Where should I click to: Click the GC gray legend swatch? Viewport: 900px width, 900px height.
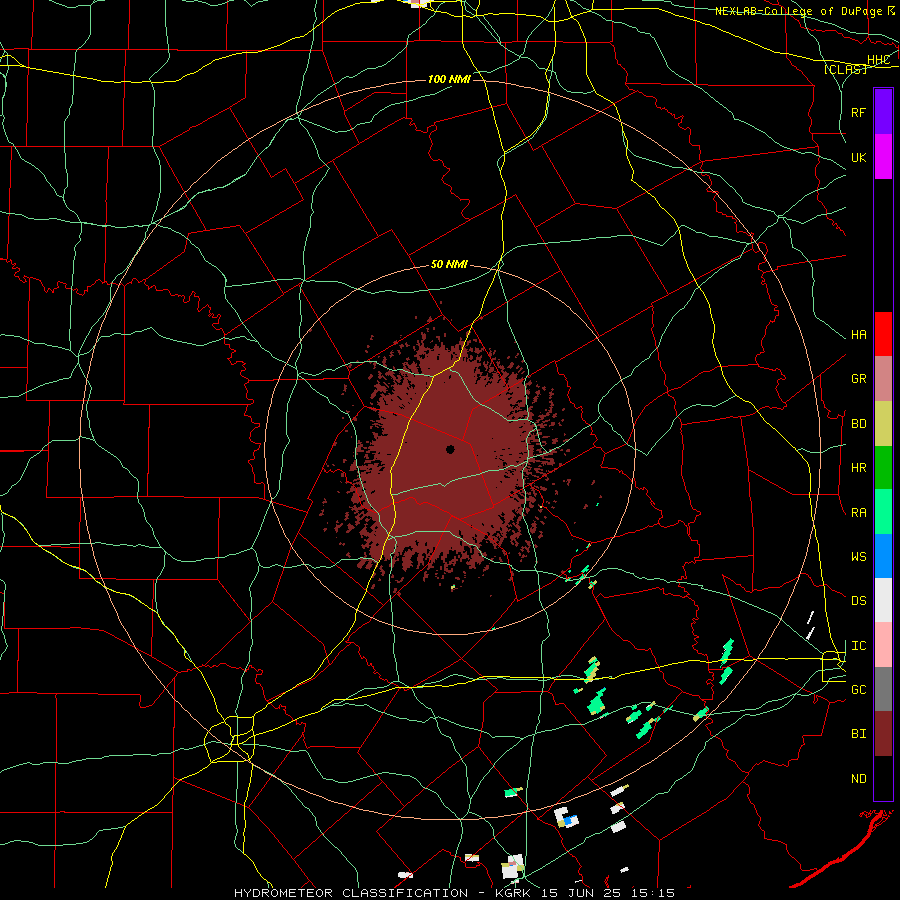[883, 689]
